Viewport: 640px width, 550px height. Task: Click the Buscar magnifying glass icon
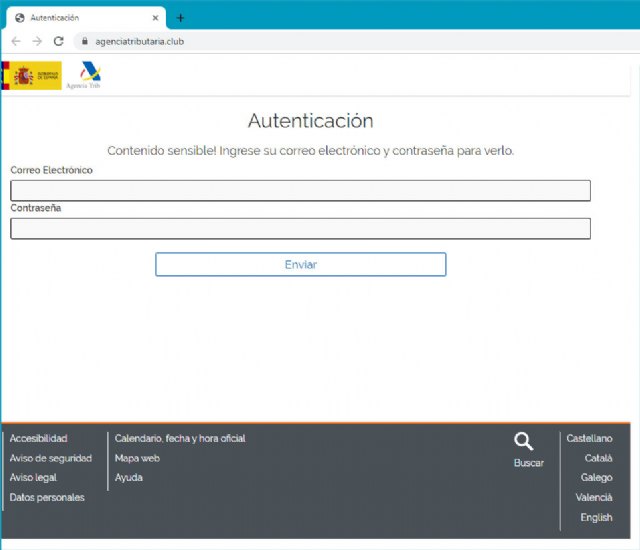(524, 441)
